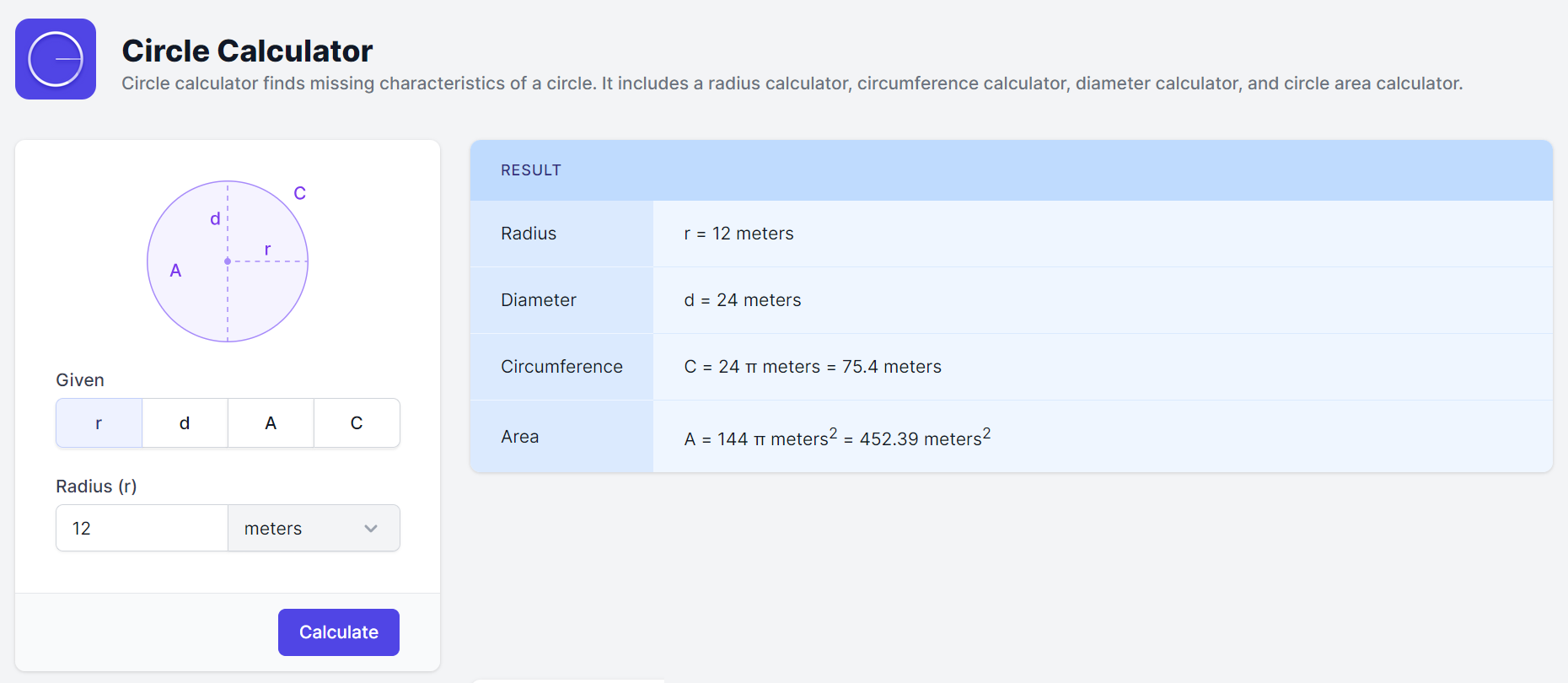
Task: Click the Radius input field with 12
Action: coord(142,528)
